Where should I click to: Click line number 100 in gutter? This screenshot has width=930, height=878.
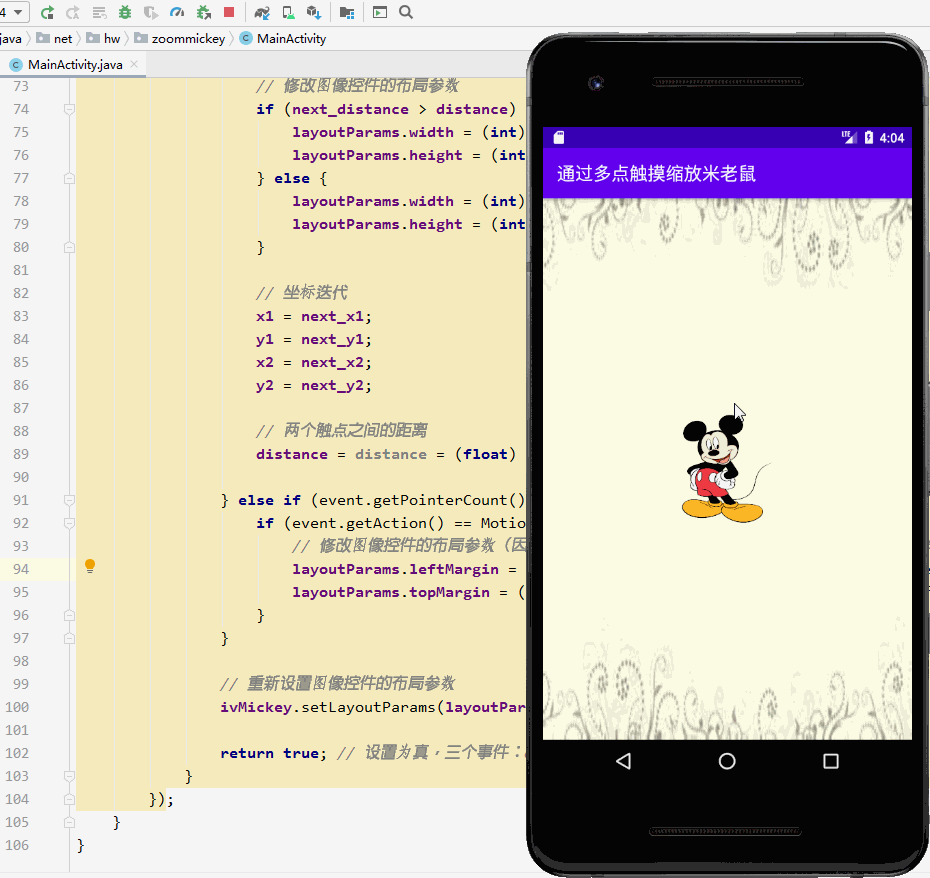[x=17, y=707]
